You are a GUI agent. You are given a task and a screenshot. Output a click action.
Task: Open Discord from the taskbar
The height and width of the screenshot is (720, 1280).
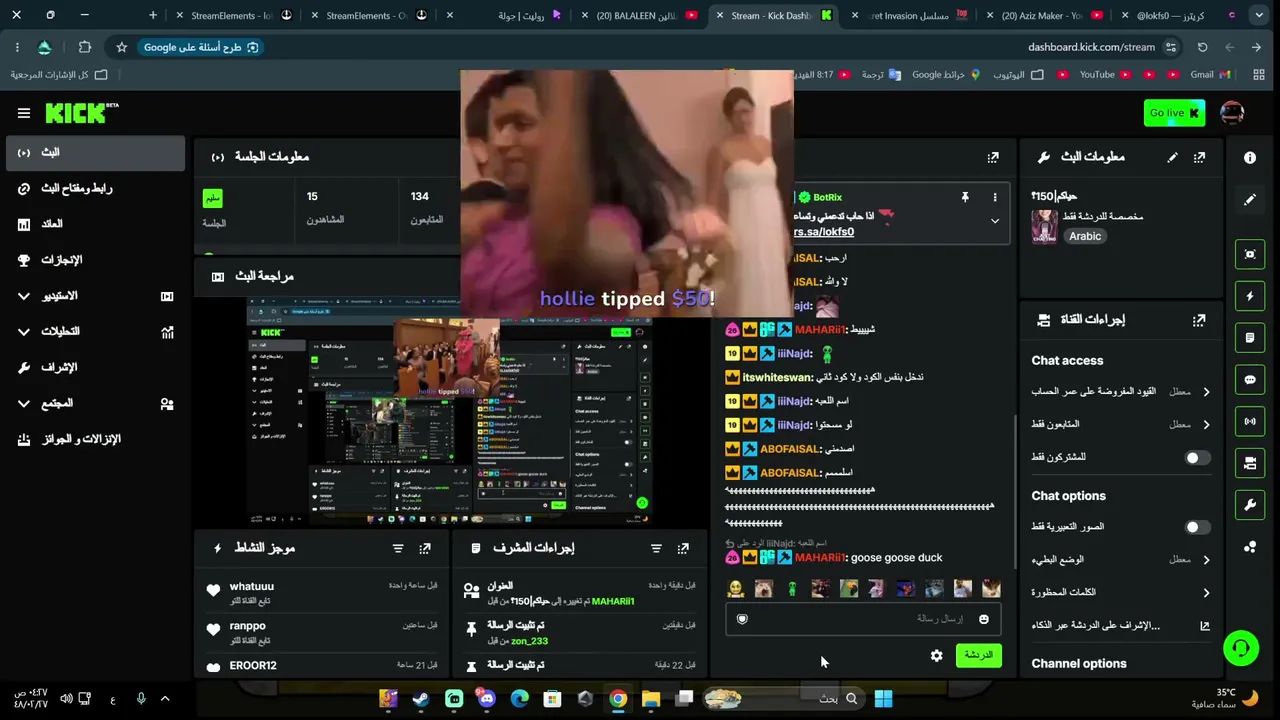pos(487,699)
